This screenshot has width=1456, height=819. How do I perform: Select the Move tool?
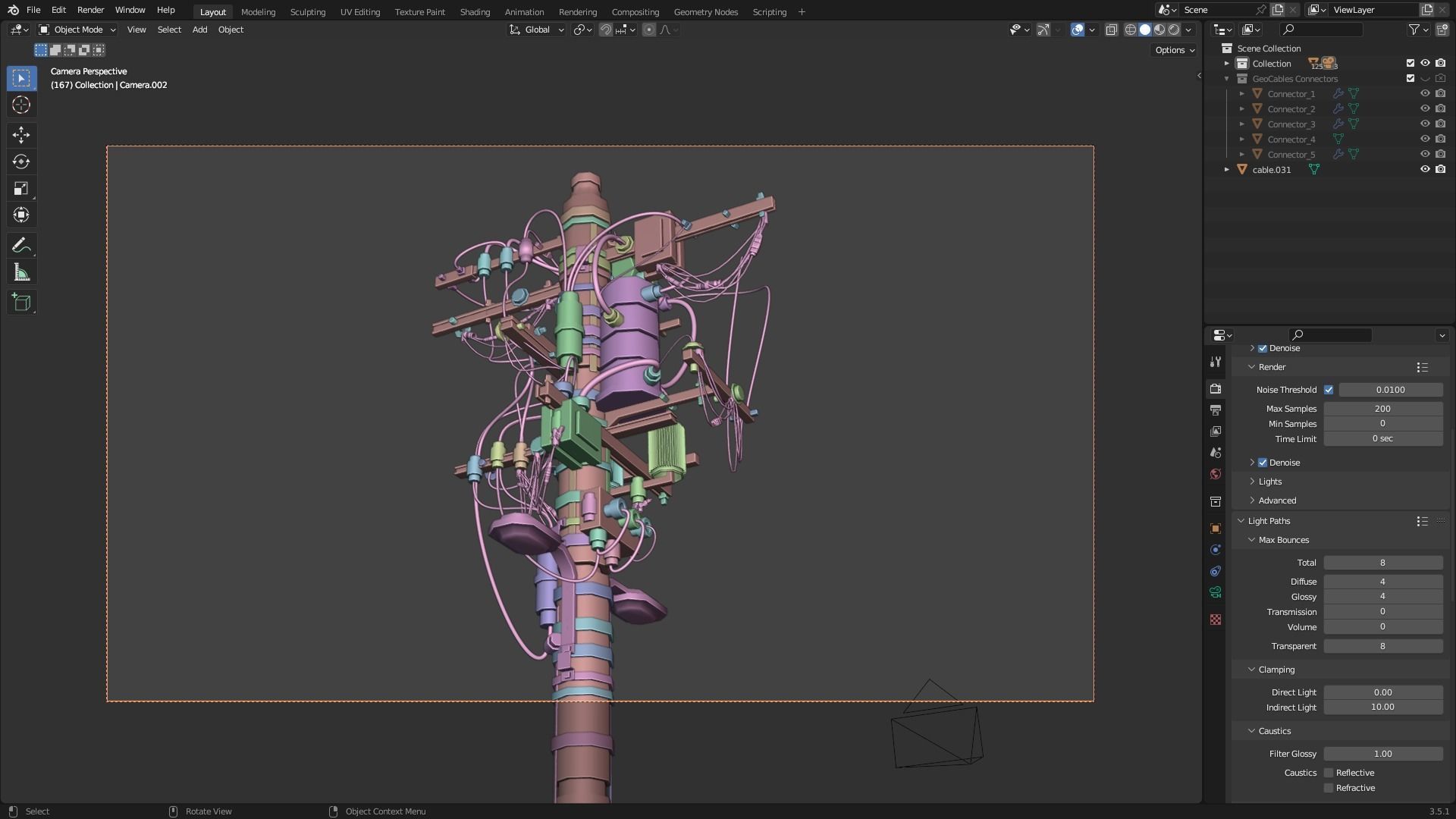pyautogui.click(x=21, y=135)
